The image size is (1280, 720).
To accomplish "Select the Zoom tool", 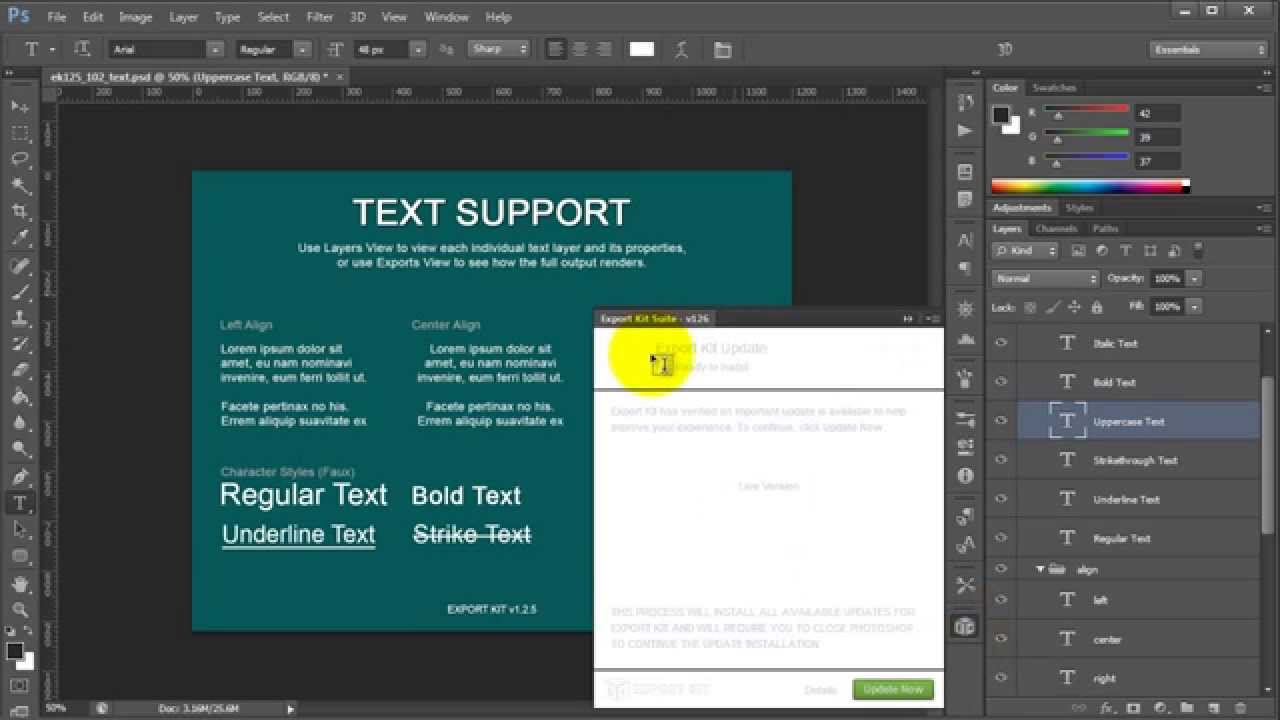I will point(19,609).
